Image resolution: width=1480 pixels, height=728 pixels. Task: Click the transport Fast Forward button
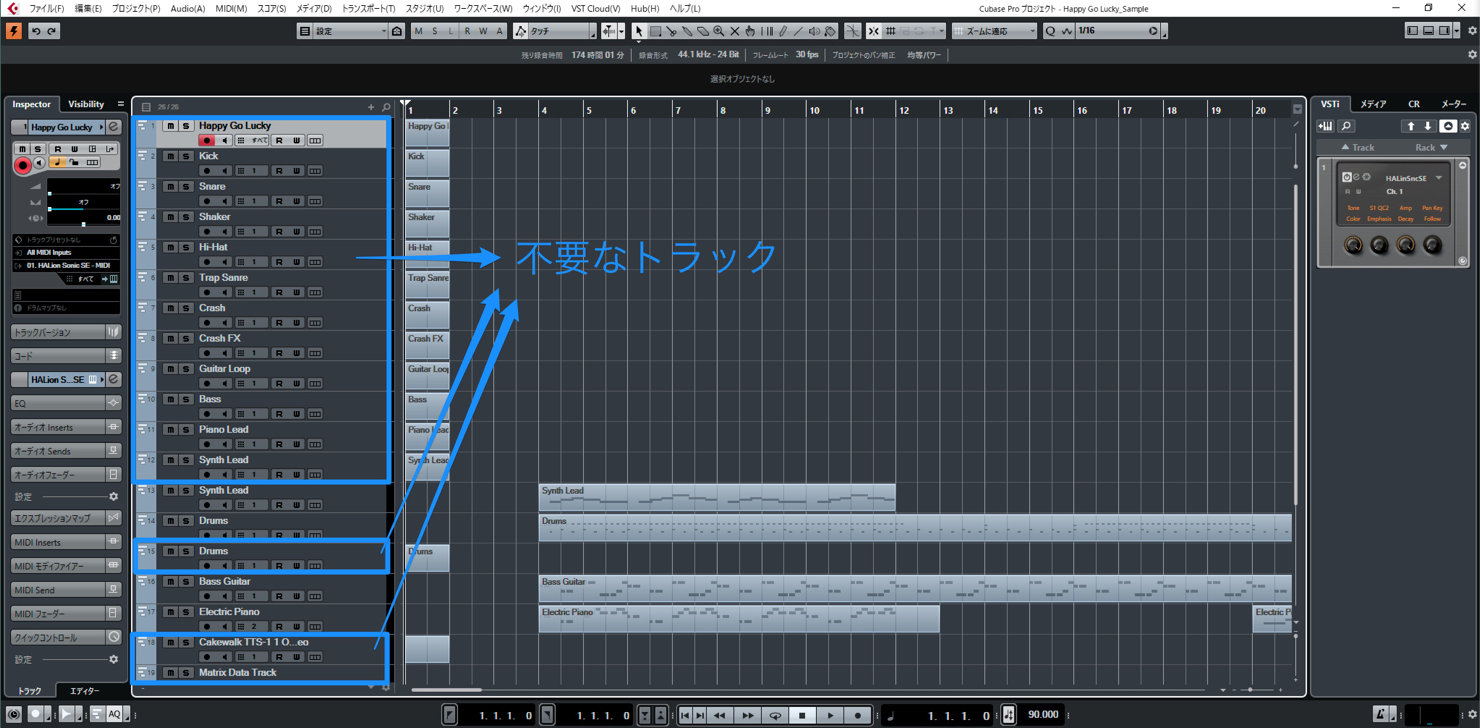(747, 715)
